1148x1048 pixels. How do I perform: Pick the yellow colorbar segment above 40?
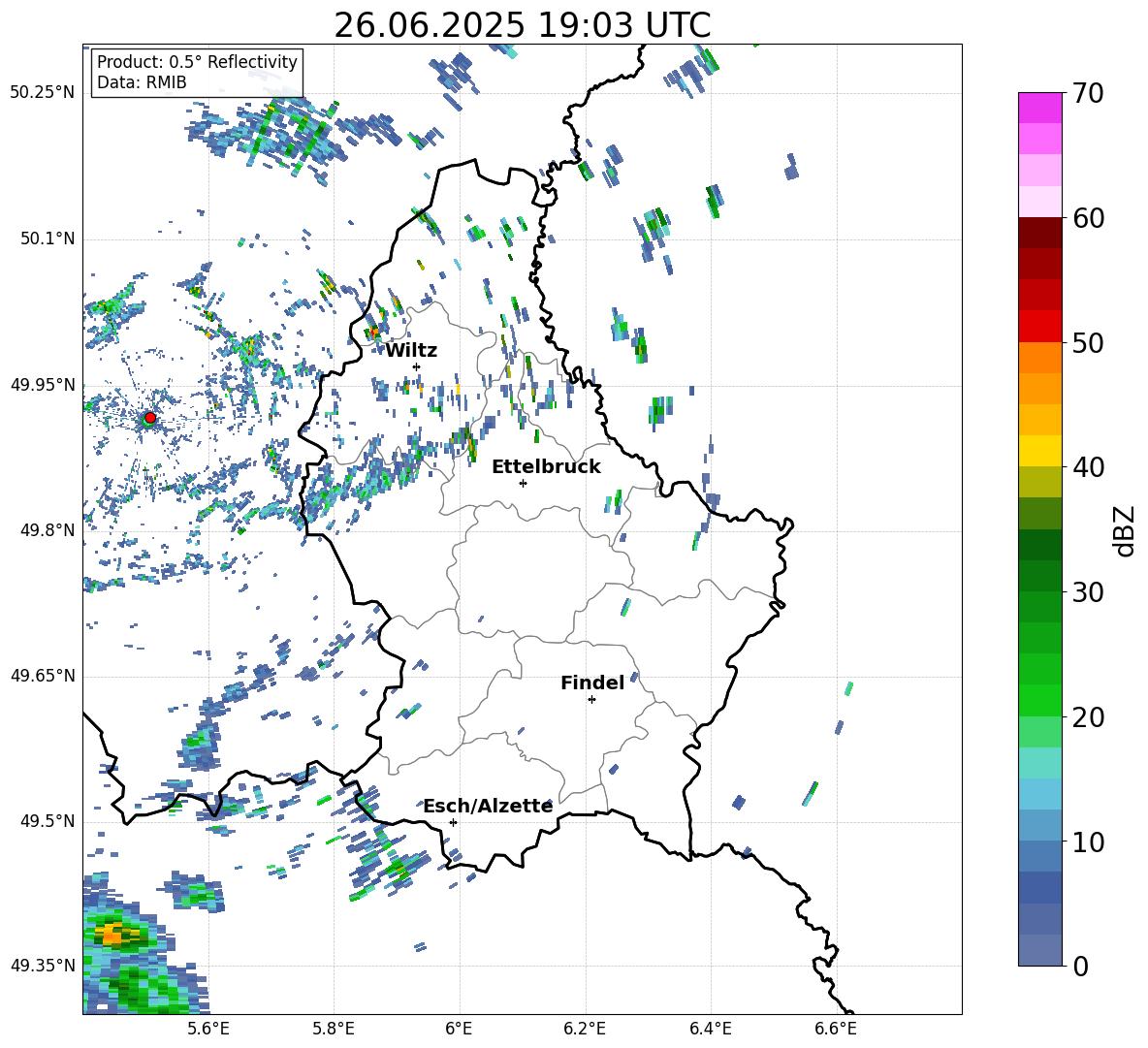tap(1039, 450)
